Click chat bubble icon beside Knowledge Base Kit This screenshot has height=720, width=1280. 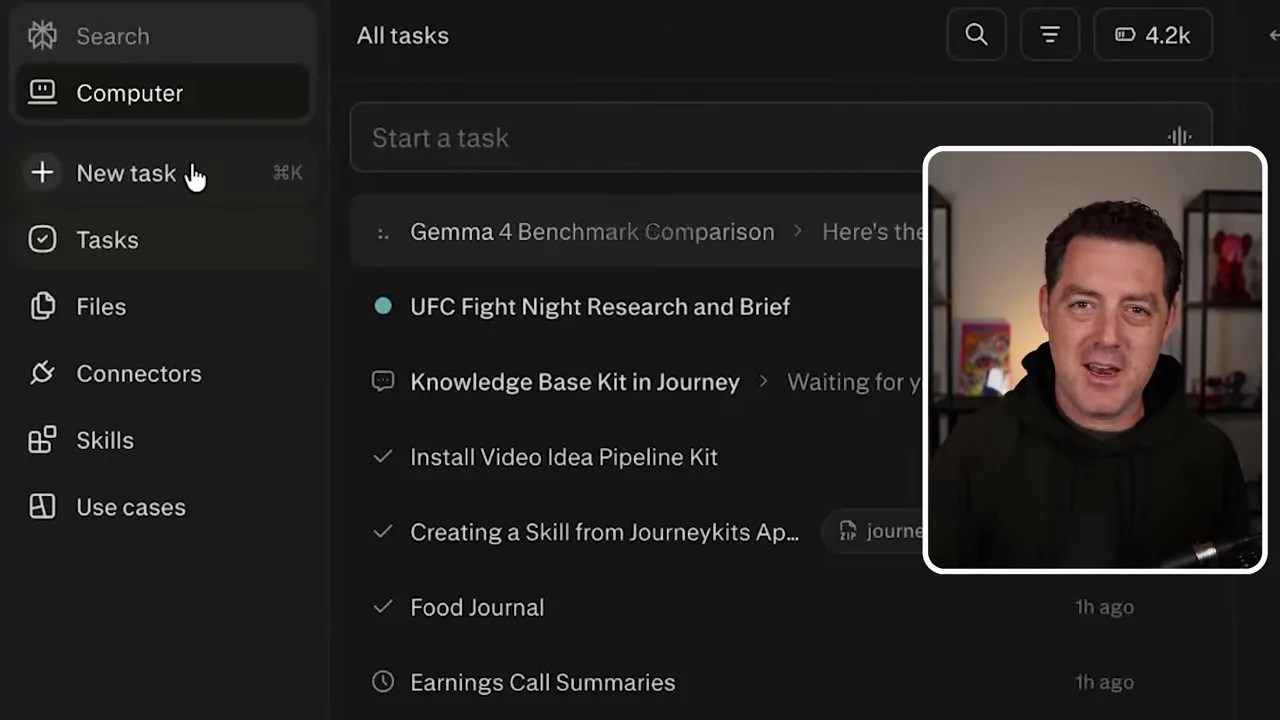[x=383, y=381]
